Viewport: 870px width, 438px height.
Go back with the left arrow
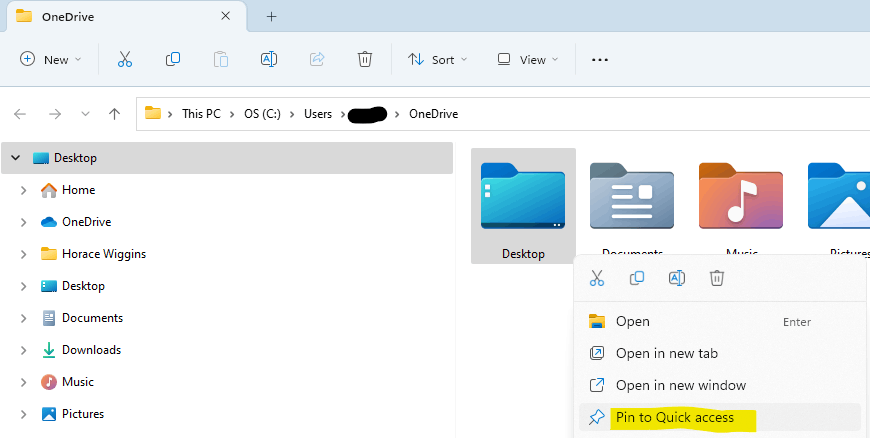click(20, 114)
